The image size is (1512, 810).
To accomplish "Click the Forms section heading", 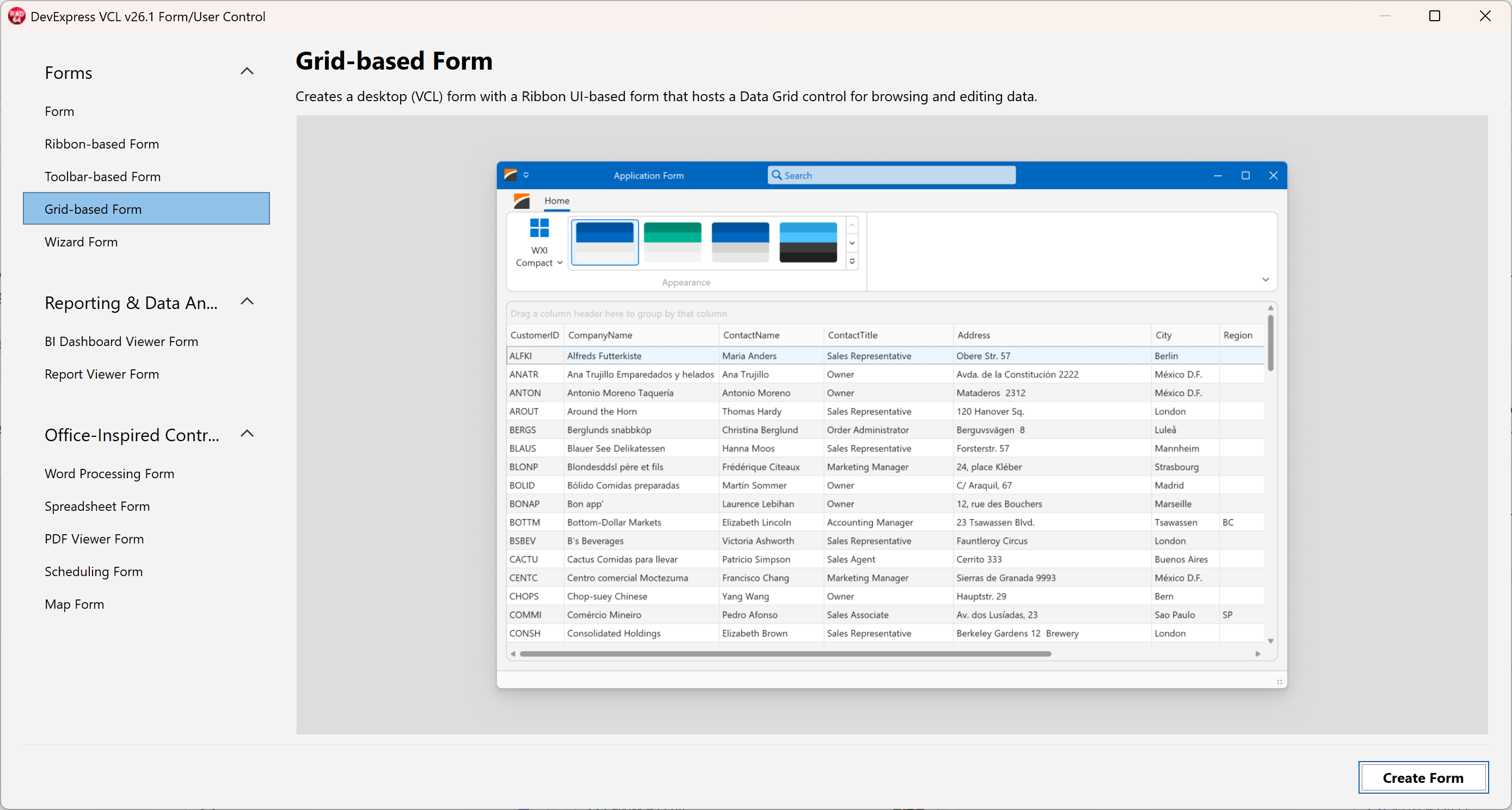I will click(68, 73).
